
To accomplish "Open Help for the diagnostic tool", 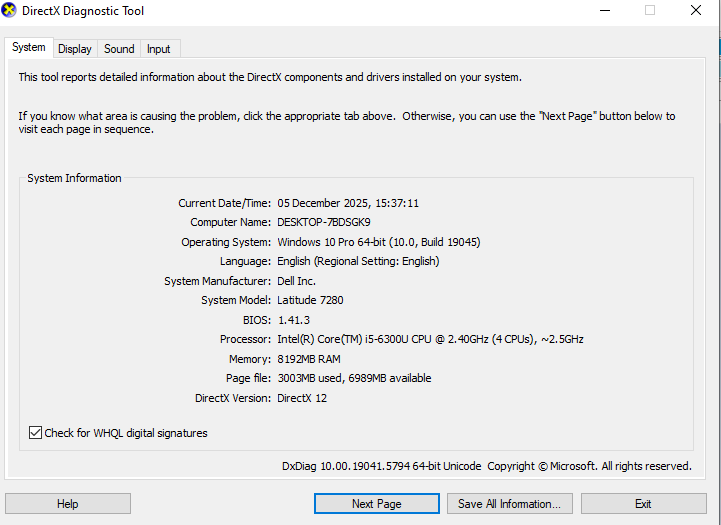I will (x=67, y=504).
